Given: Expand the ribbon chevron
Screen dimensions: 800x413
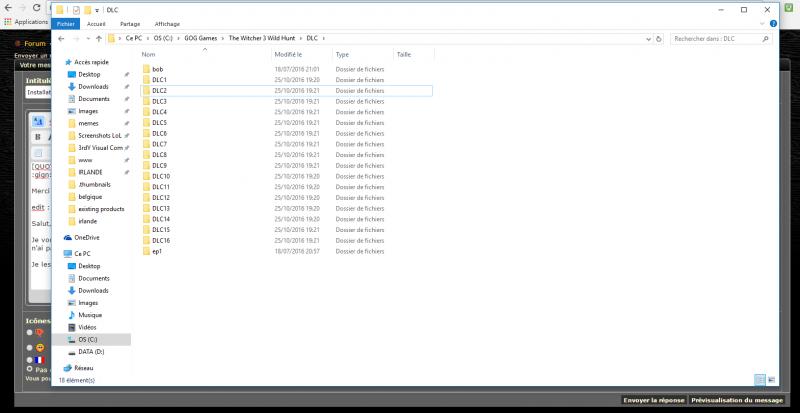Looking at the screenshot, I should point(762,24).
